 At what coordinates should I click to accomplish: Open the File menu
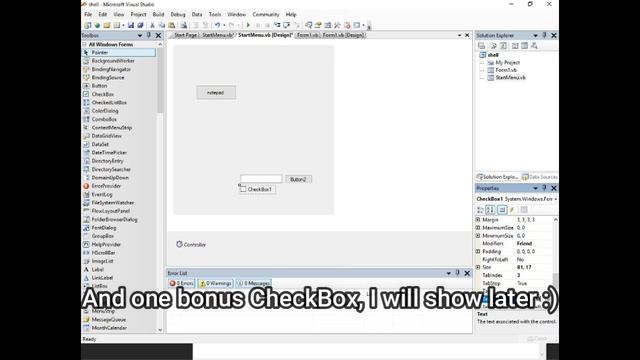[88, 14]
